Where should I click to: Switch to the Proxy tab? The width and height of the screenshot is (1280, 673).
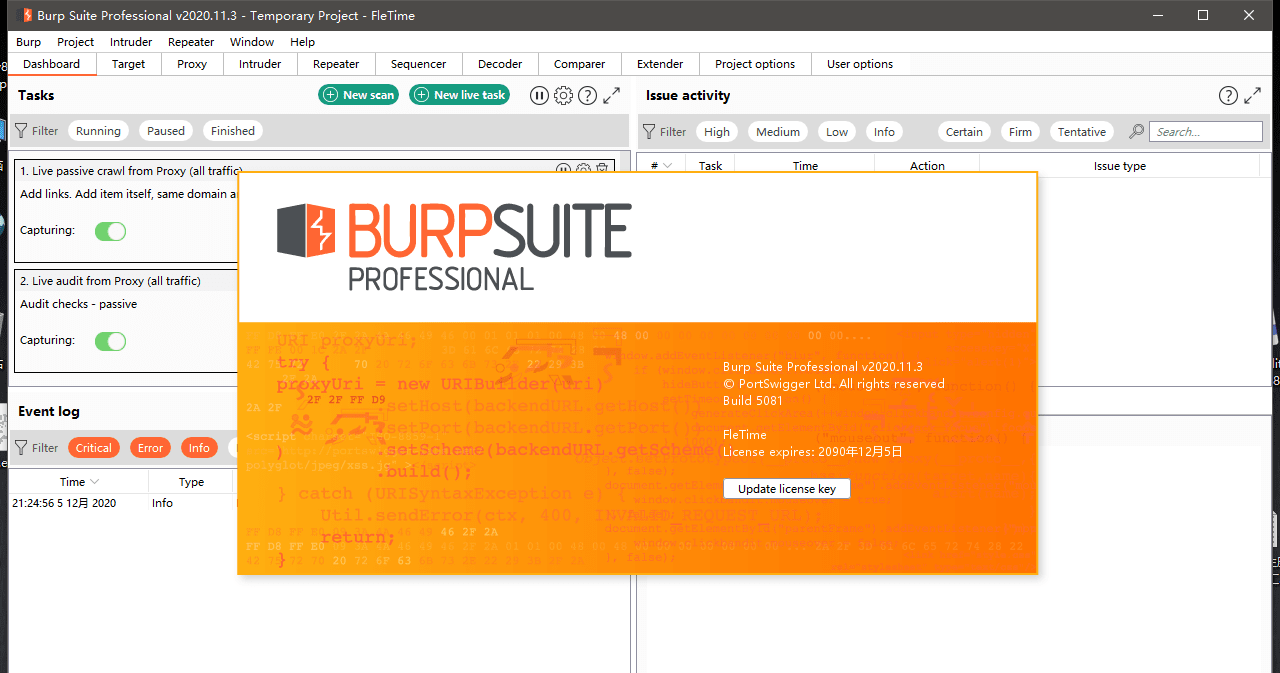coord(192,64)
